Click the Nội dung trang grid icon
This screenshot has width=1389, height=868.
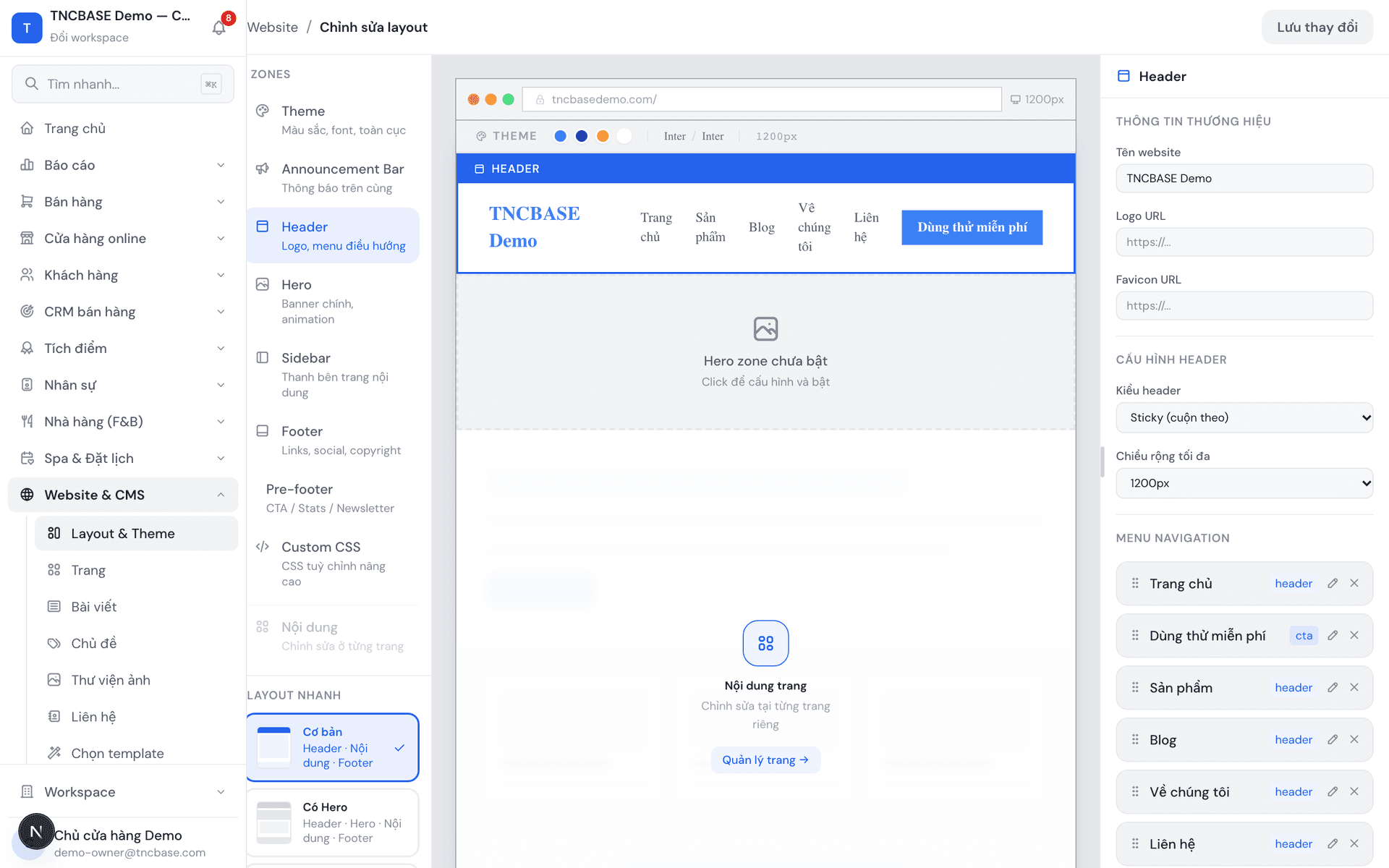(765, 643)
